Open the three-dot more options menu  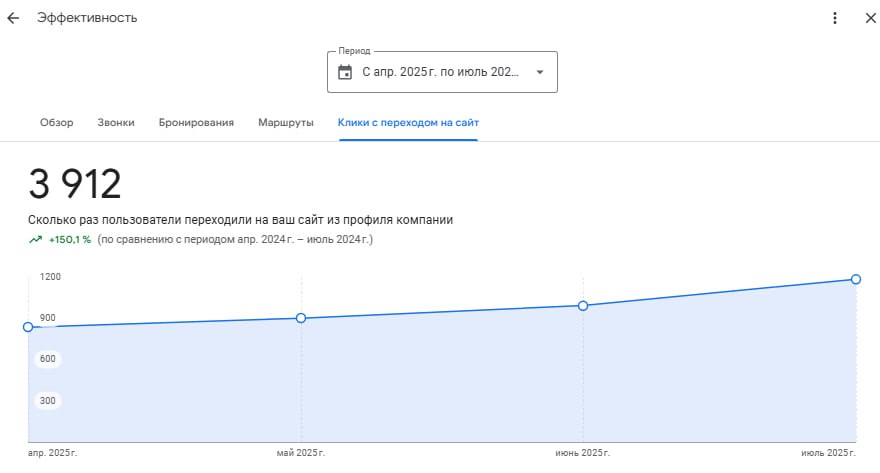[x=835, y=18]
